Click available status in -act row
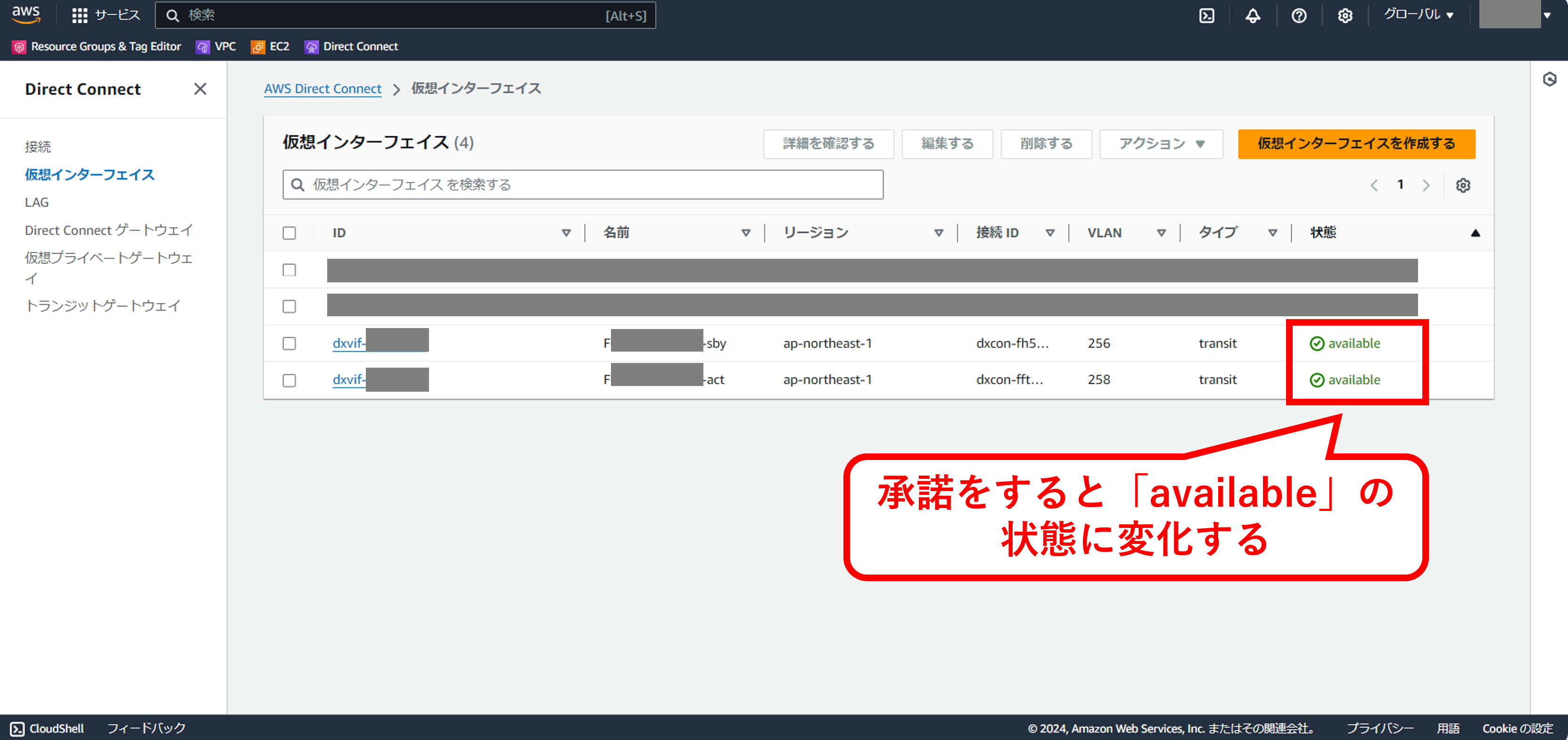This screenshot has width=1568, height=740. pyautogui.click(x=1345, y=380)
